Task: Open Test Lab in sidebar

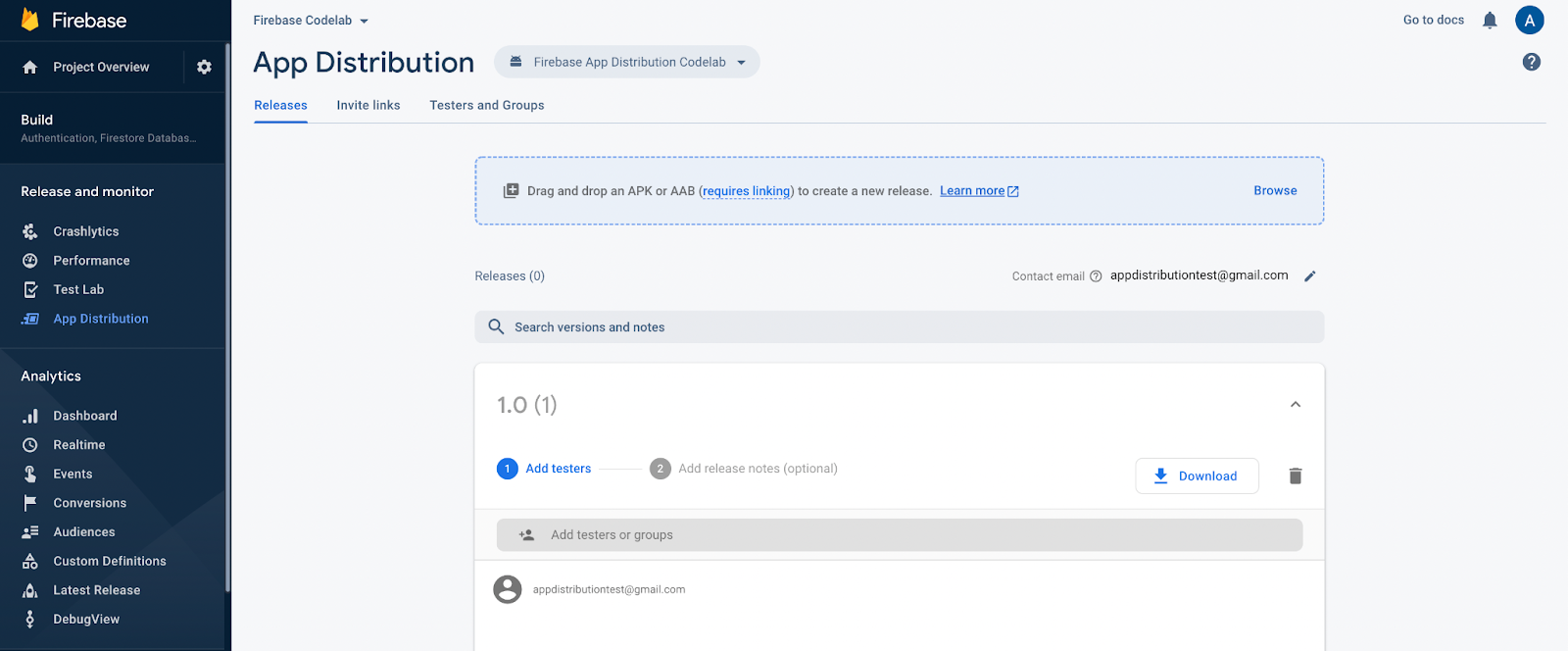Action: tap(78, 289)
